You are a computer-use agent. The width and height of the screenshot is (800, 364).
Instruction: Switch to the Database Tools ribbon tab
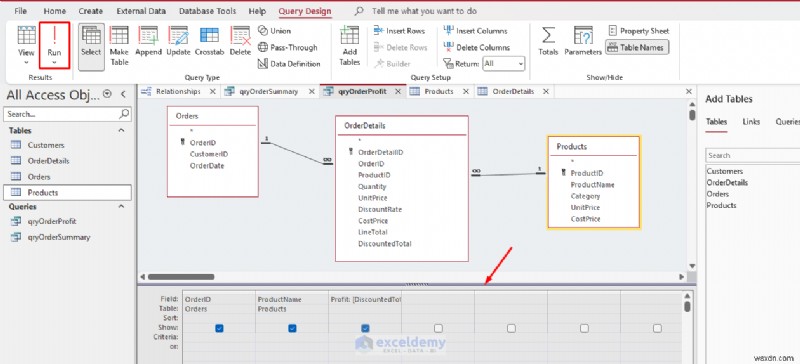208,11
